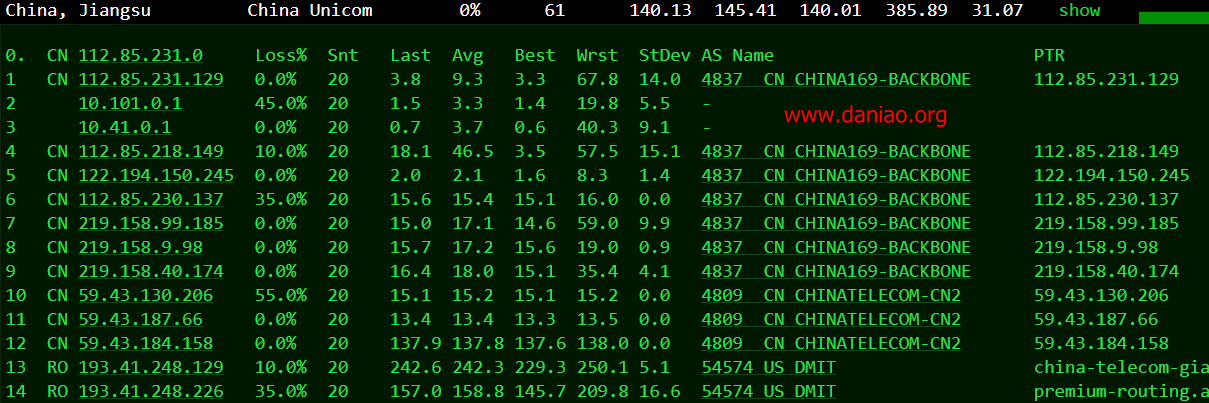Click the 'Best' column header
Image resolution: width=1209 pixels, height=403 pixels.
(535, 55)
